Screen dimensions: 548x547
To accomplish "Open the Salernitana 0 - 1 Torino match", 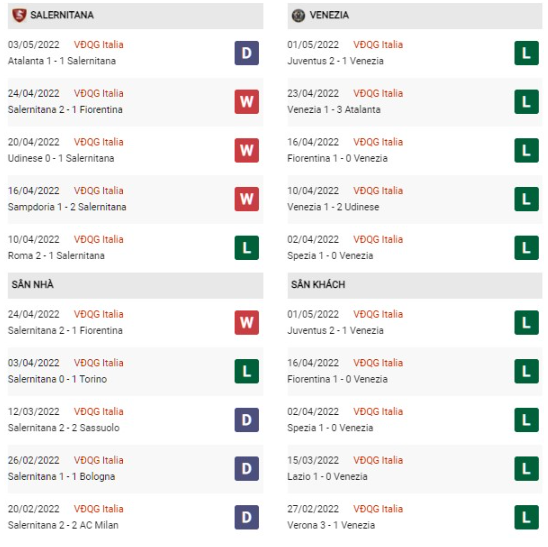I will click(57, 379).
